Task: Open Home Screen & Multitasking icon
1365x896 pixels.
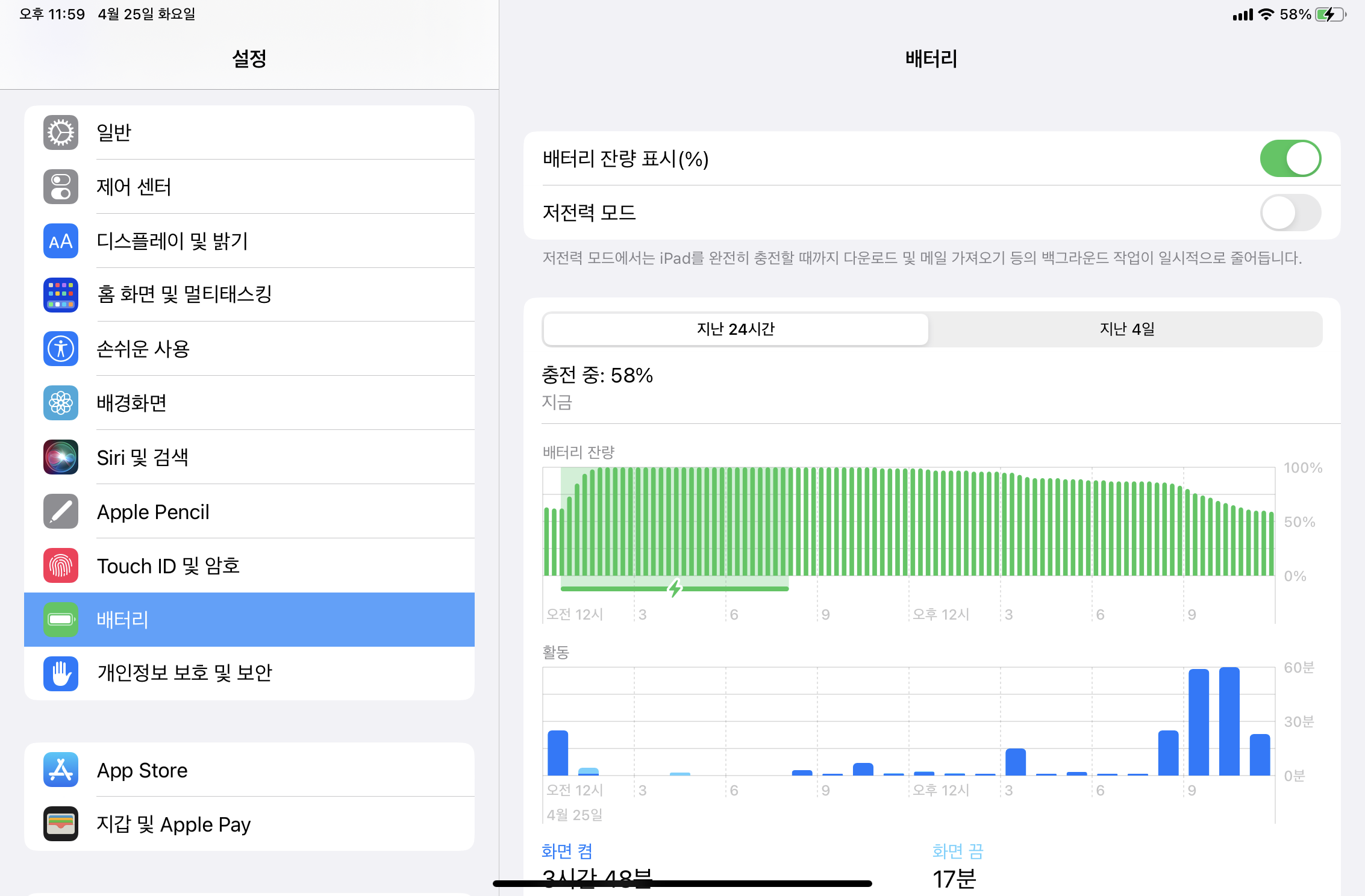Action: [x=61, y=294]
